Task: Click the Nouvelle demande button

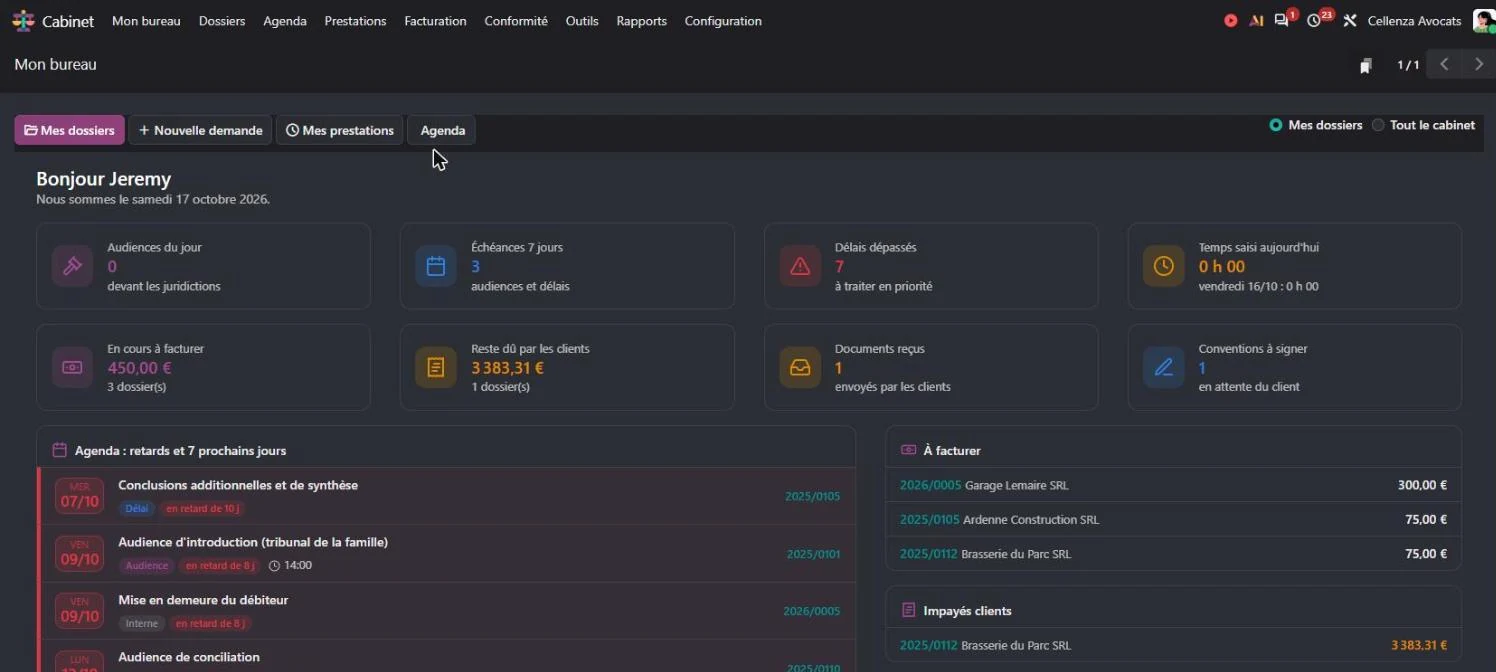Action: coord(200,130)
